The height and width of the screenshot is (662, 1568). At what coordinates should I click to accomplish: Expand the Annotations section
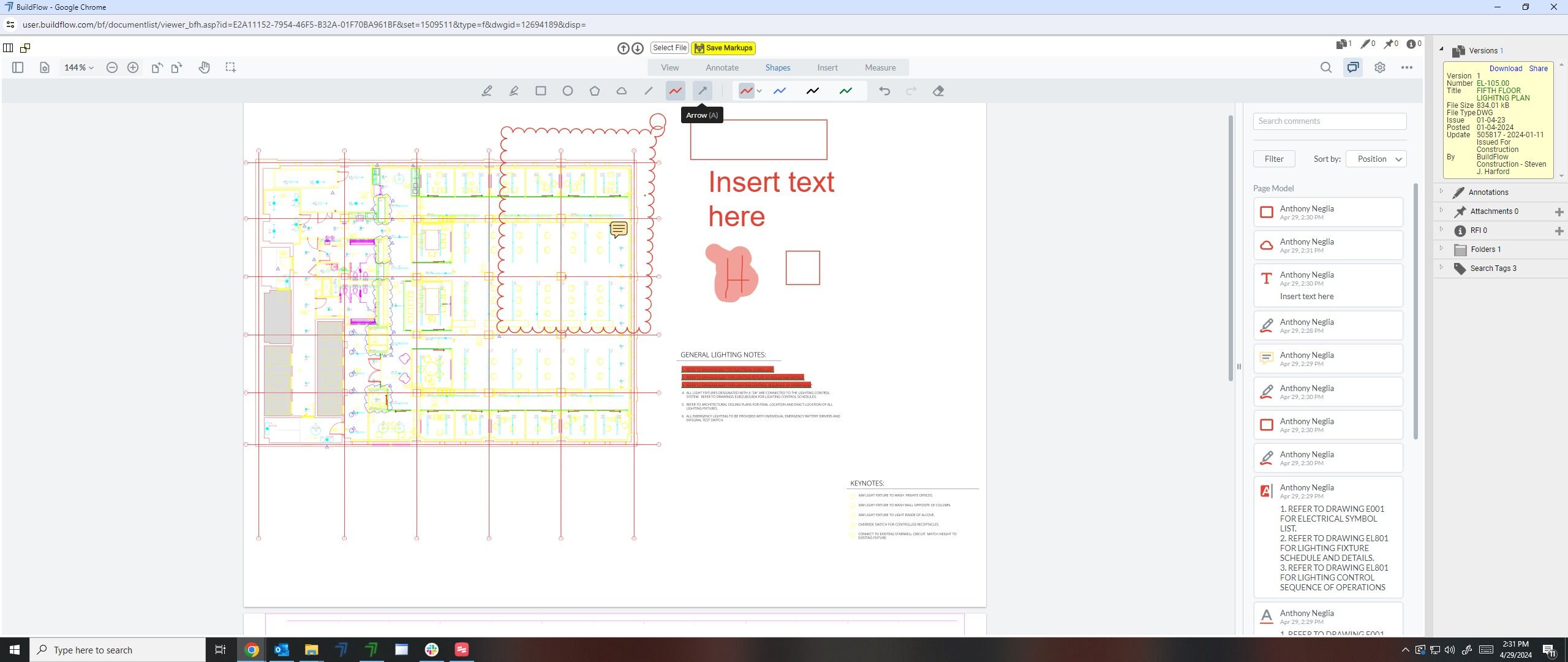tap(1488, 192)
